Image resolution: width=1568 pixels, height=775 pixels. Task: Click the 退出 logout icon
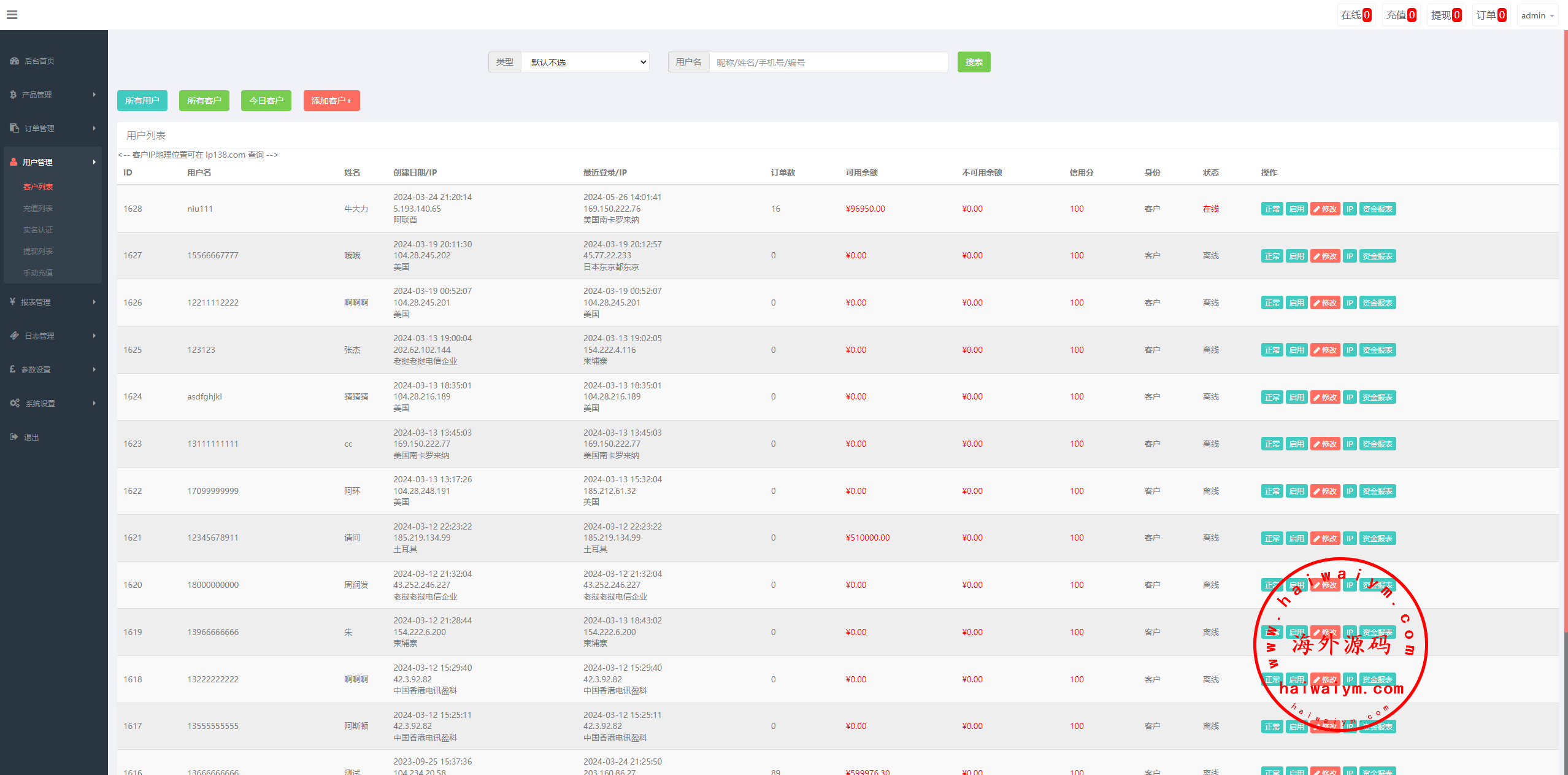(x=14, y=437)
